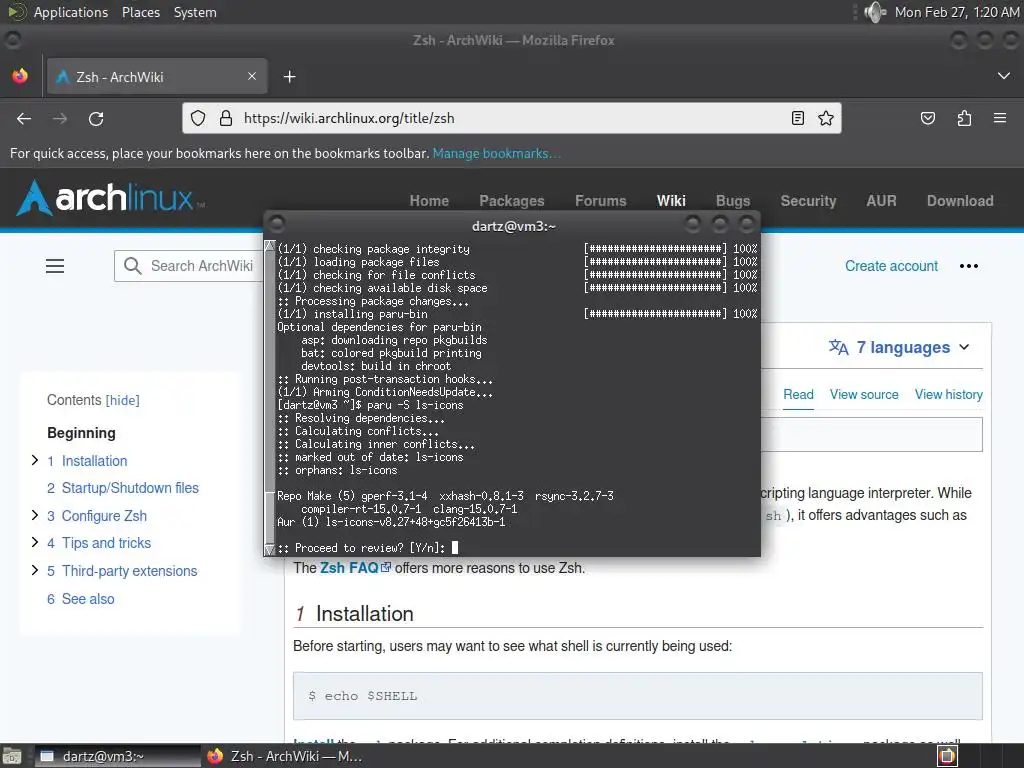
Task: Open Bugs in Arch navigation
Action: click(x=733, y=201)
